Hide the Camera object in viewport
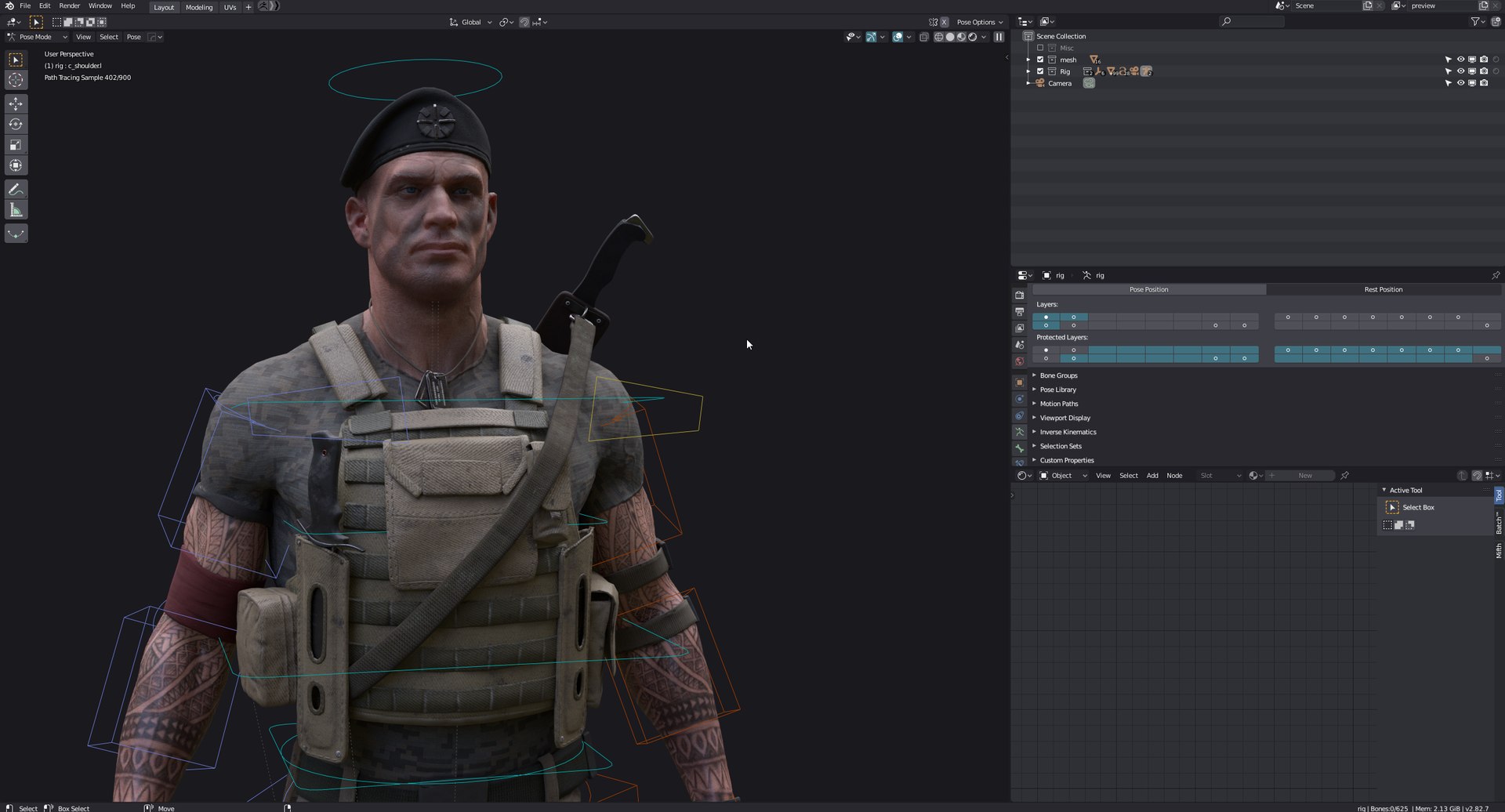 click(x=1460, y=83)
